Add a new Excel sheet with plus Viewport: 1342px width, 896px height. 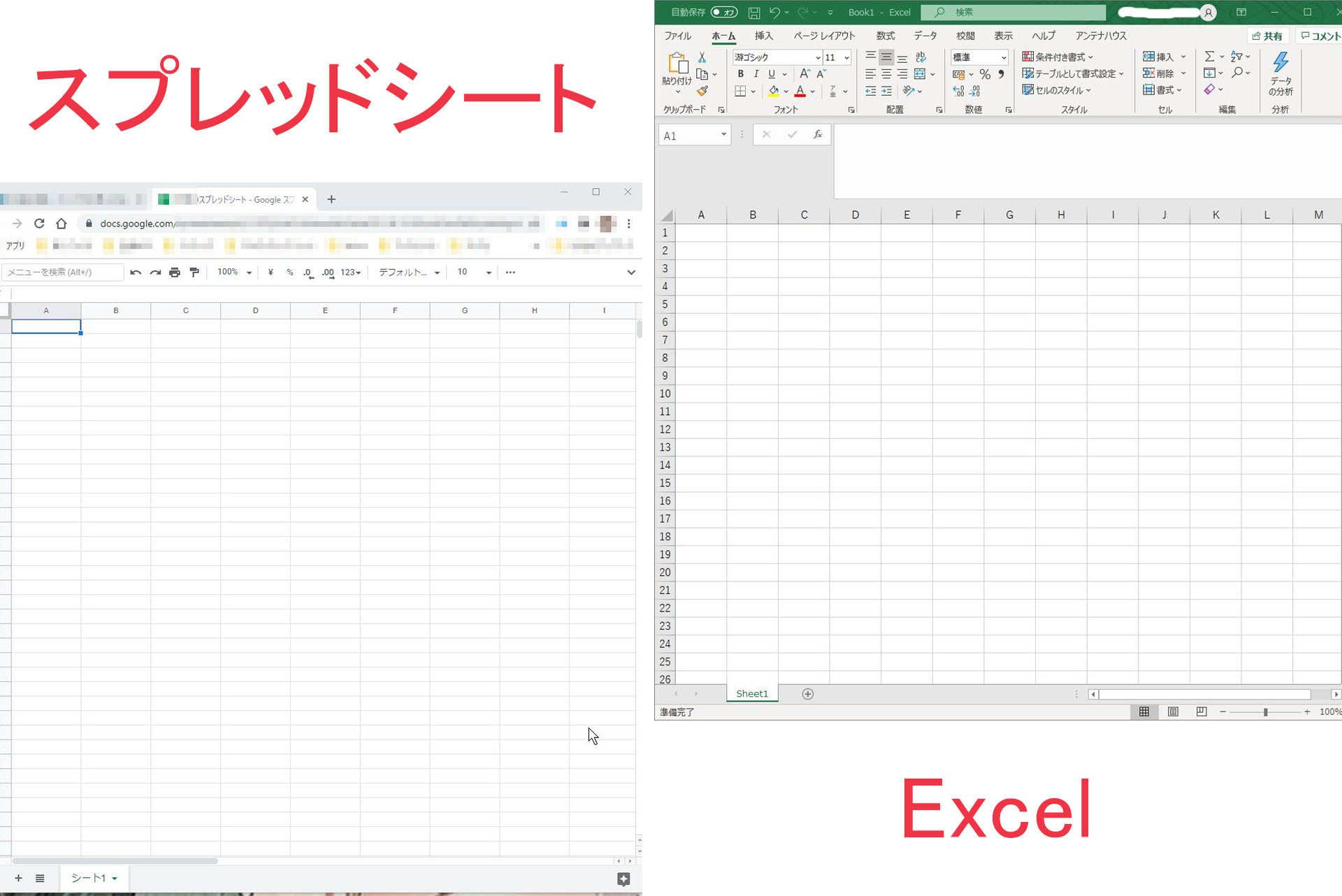[x=807, y=694]
